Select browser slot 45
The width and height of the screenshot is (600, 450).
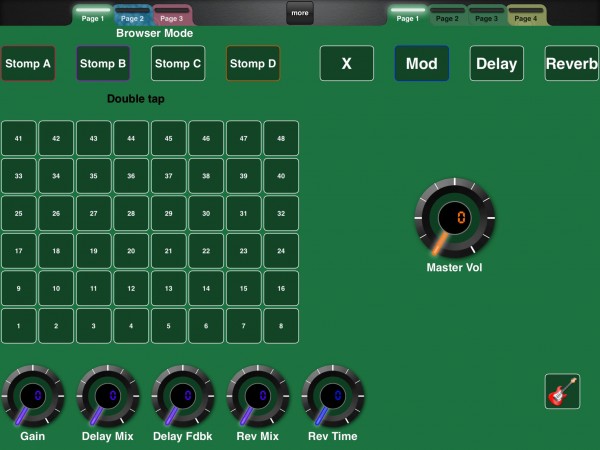(x=169, y=139)
